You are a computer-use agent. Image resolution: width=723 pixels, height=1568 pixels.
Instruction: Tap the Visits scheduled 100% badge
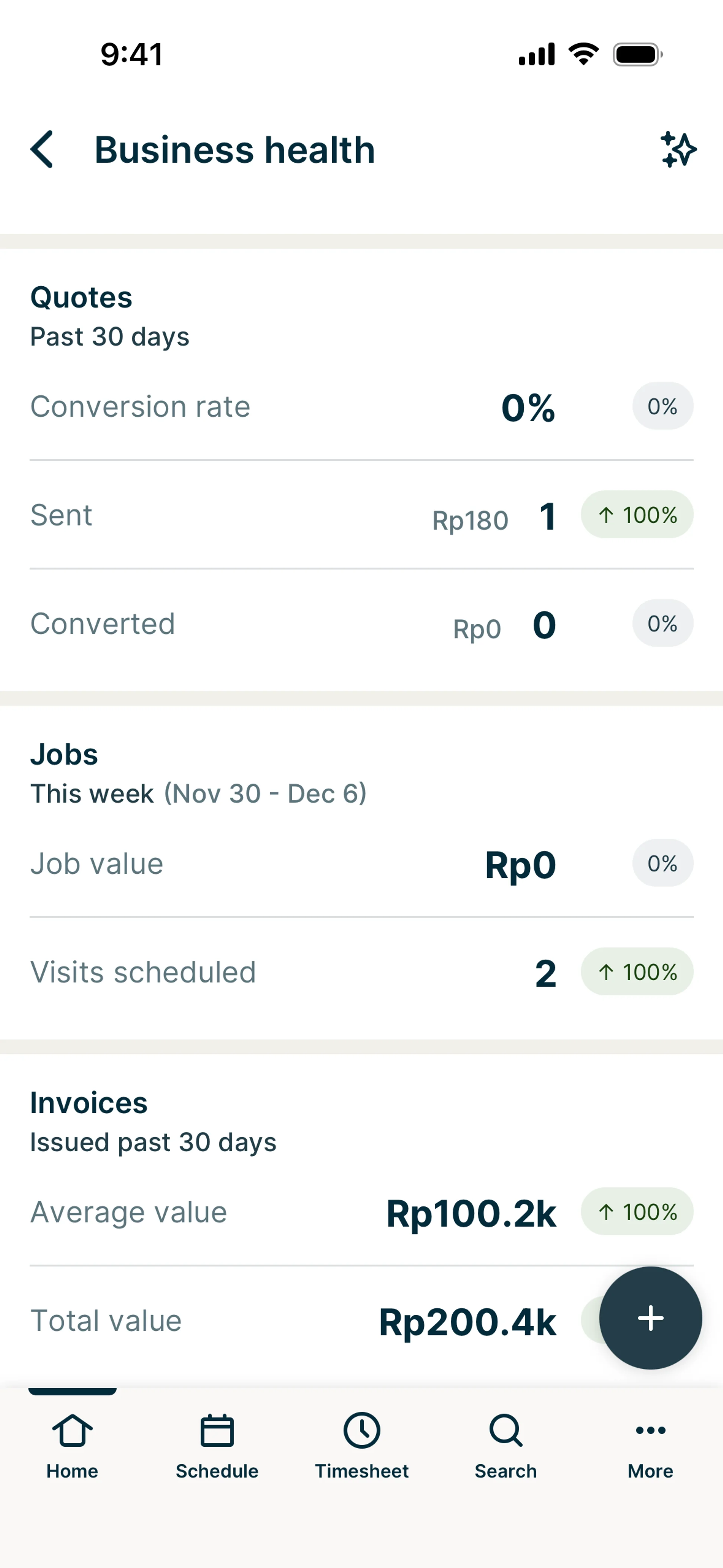point(637,972)
